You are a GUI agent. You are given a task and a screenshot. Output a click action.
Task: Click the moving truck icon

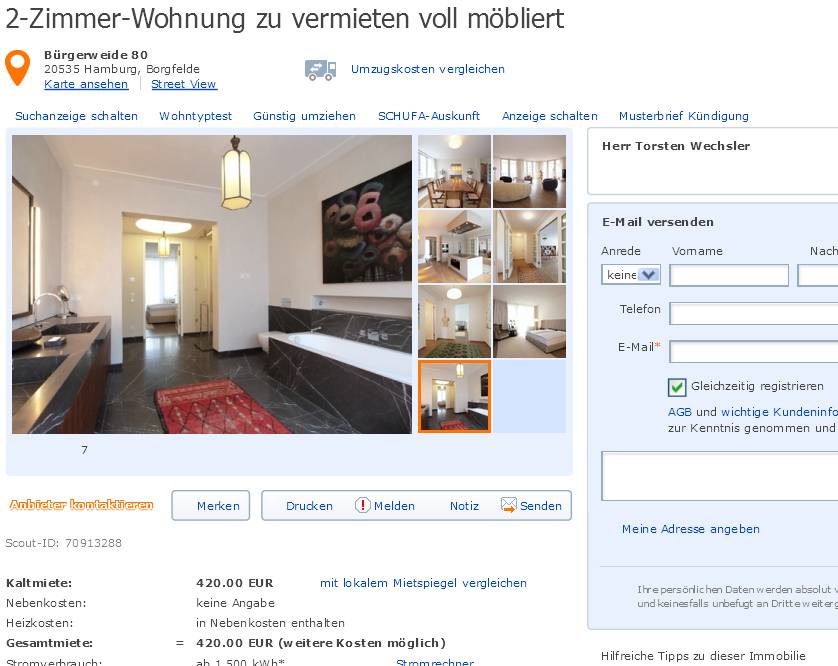pos(321,70)
